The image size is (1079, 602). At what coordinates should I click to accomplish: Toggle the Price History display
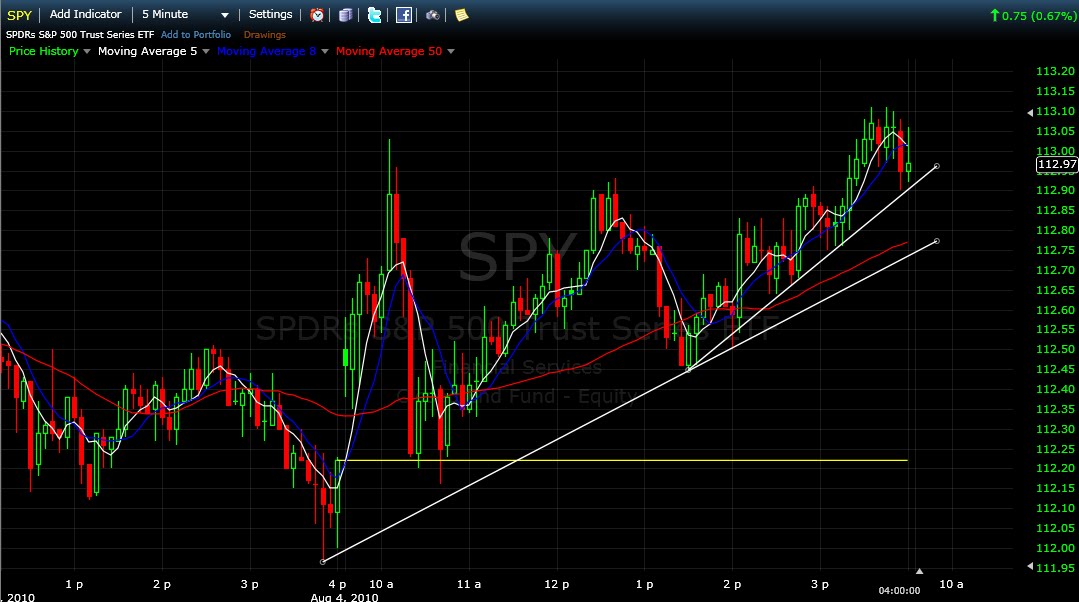(42, 51)
